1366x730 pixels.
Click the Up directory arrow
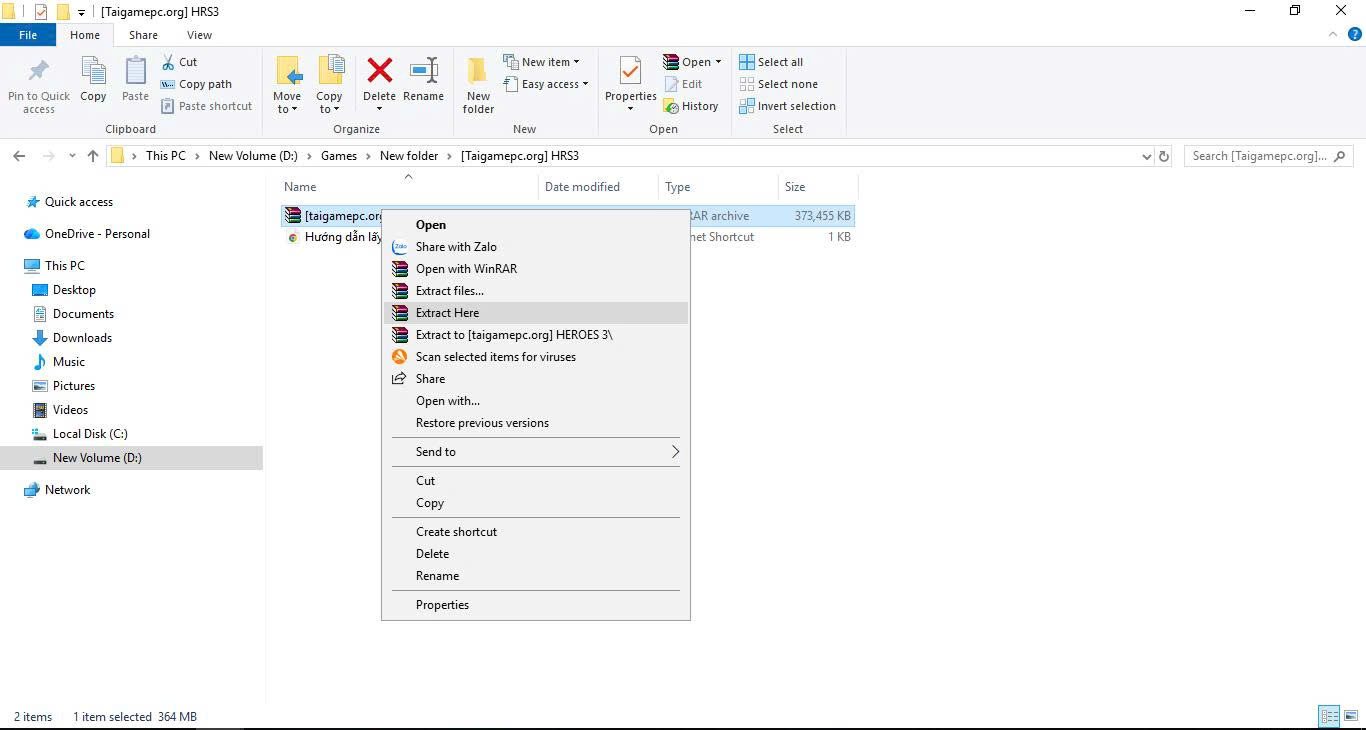(93, 156)
